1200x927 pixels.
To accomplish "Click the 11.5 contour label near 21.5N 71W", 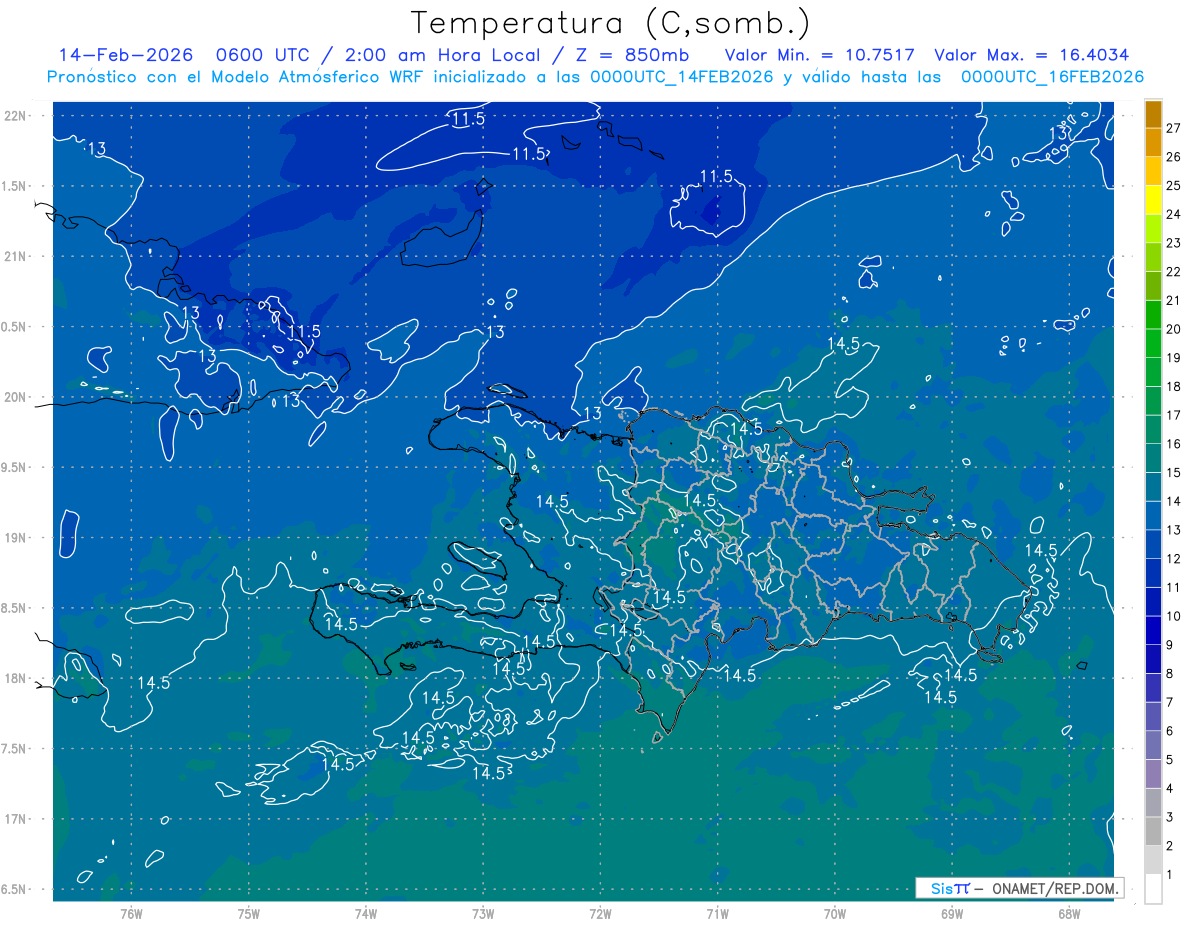I will 716,176.
